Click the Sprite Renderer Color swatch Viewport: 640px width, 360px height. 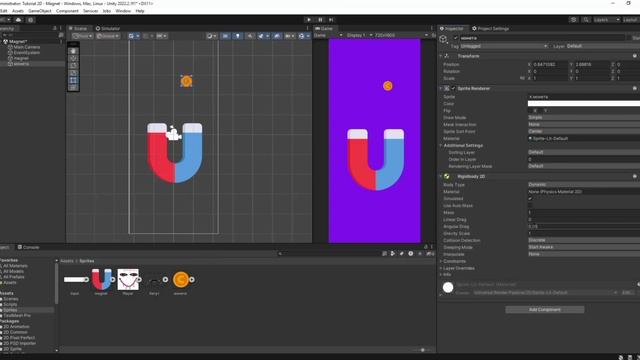(584, 104)
